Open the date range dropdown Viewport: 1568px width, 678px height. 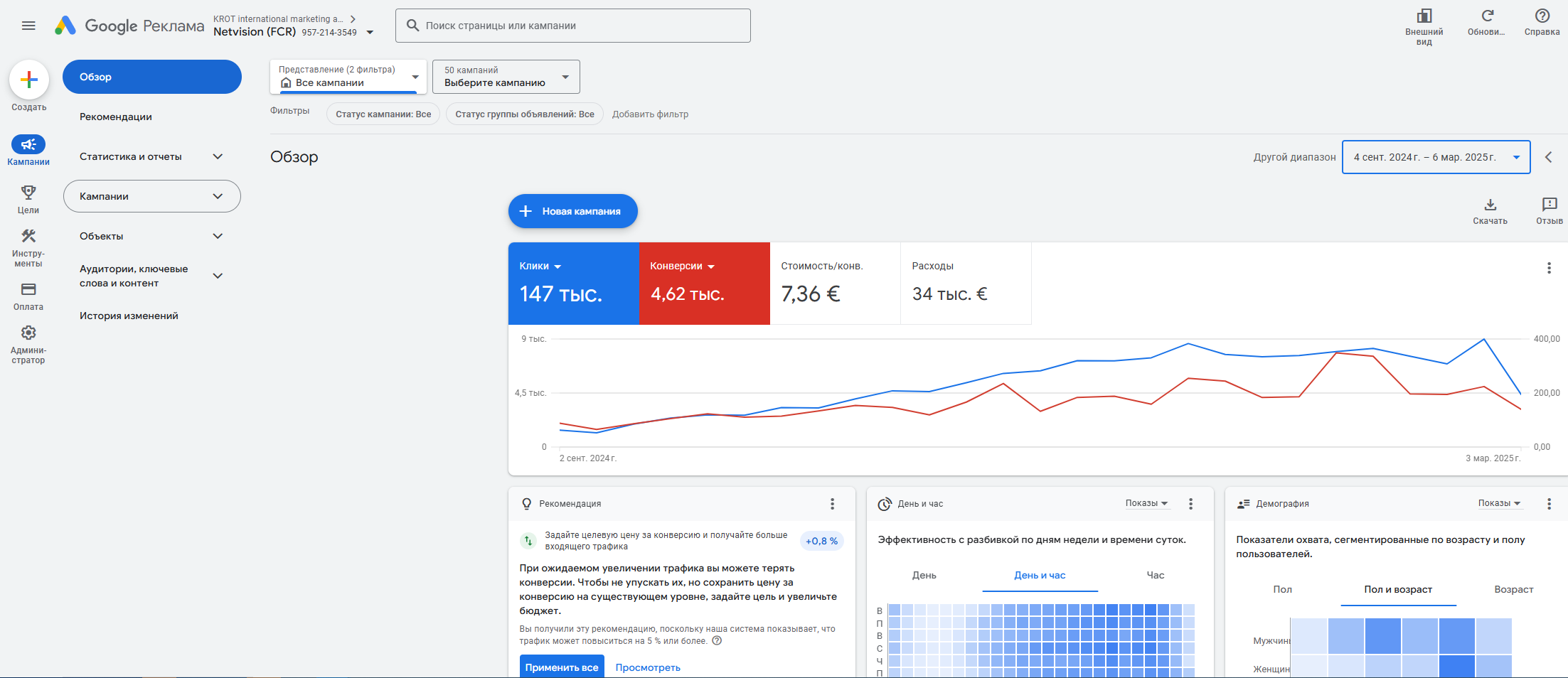(1435, 157)
